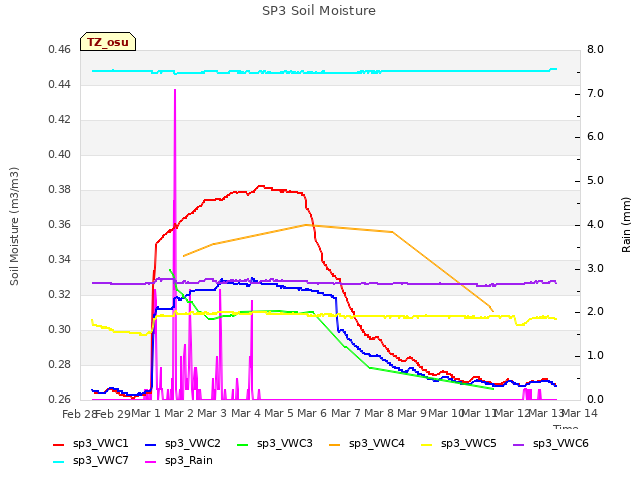Viewport: 640px width, 480px height.
Task: Click the 0.42 soil moisture tick label
Action: 60,120
